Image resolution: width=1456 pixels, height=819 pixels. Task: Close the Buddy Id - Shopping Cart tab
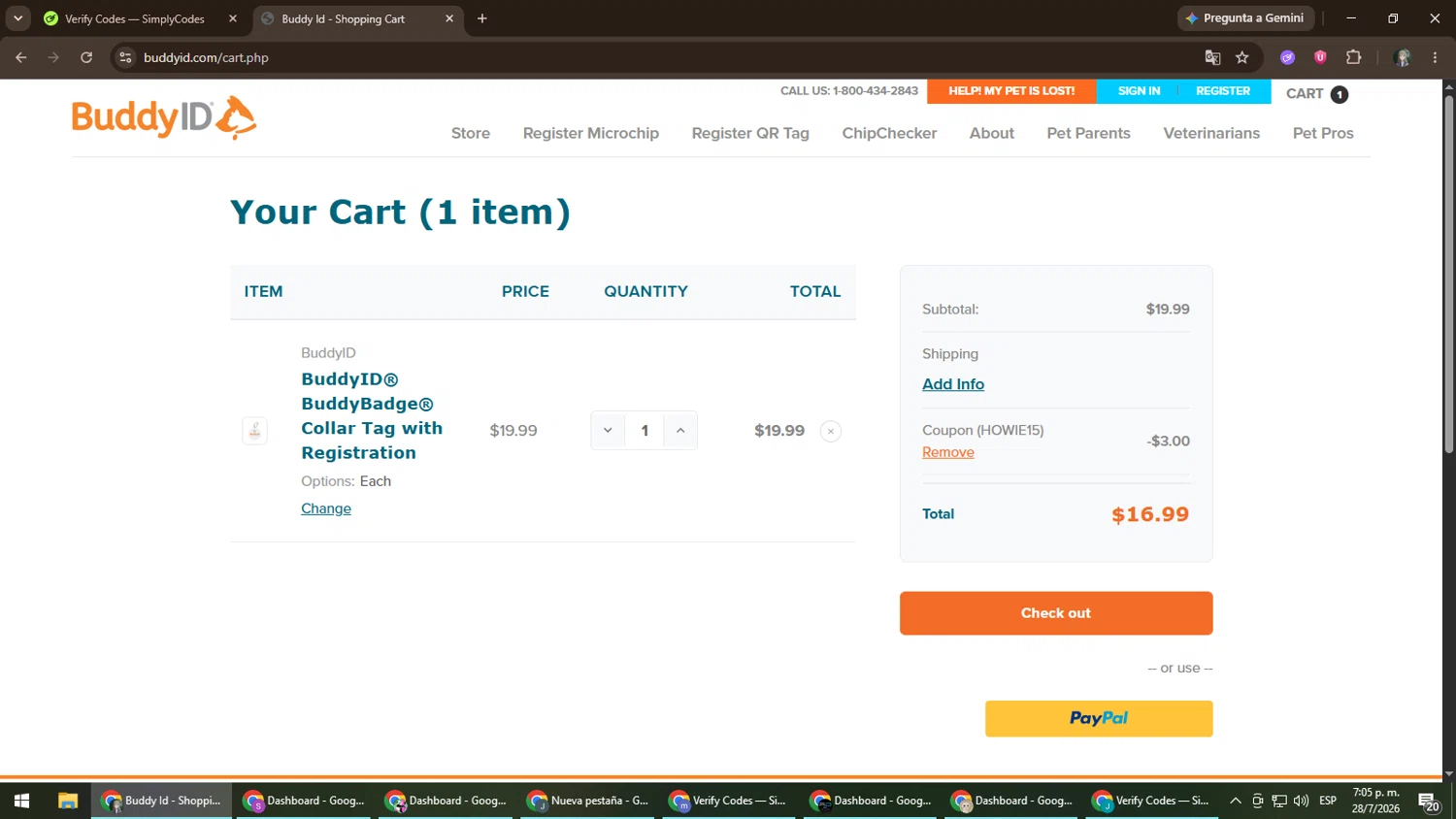449,18
